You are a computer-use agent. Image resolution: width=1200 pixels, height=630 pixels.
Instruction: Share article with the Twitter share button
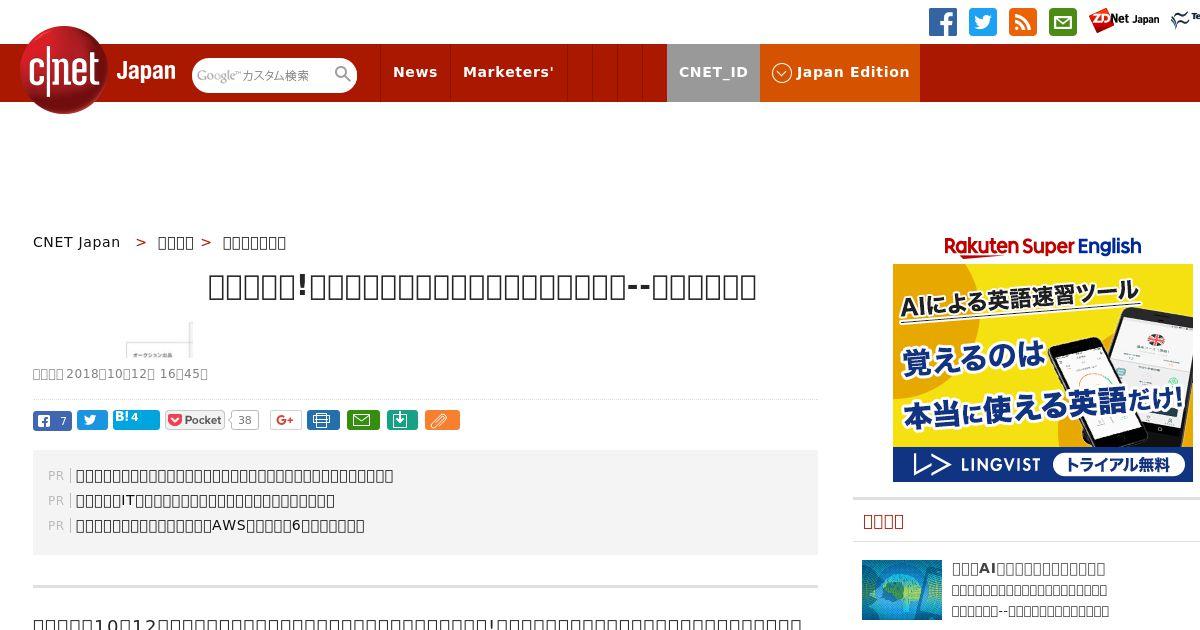click(92, 421)
